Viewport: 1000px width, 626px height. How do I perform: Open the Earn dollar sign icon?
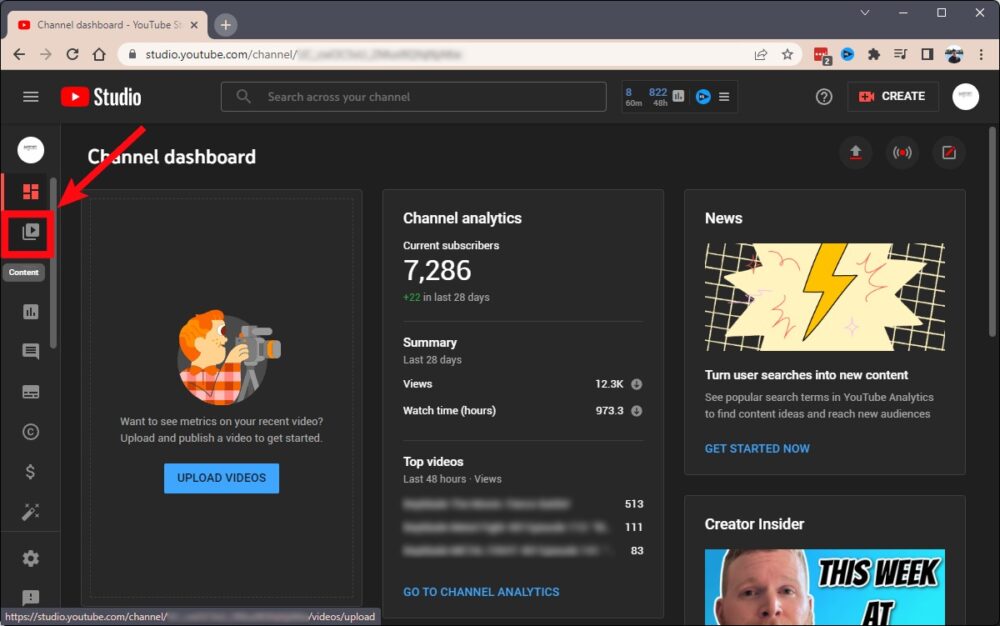[x=30, y=472]
